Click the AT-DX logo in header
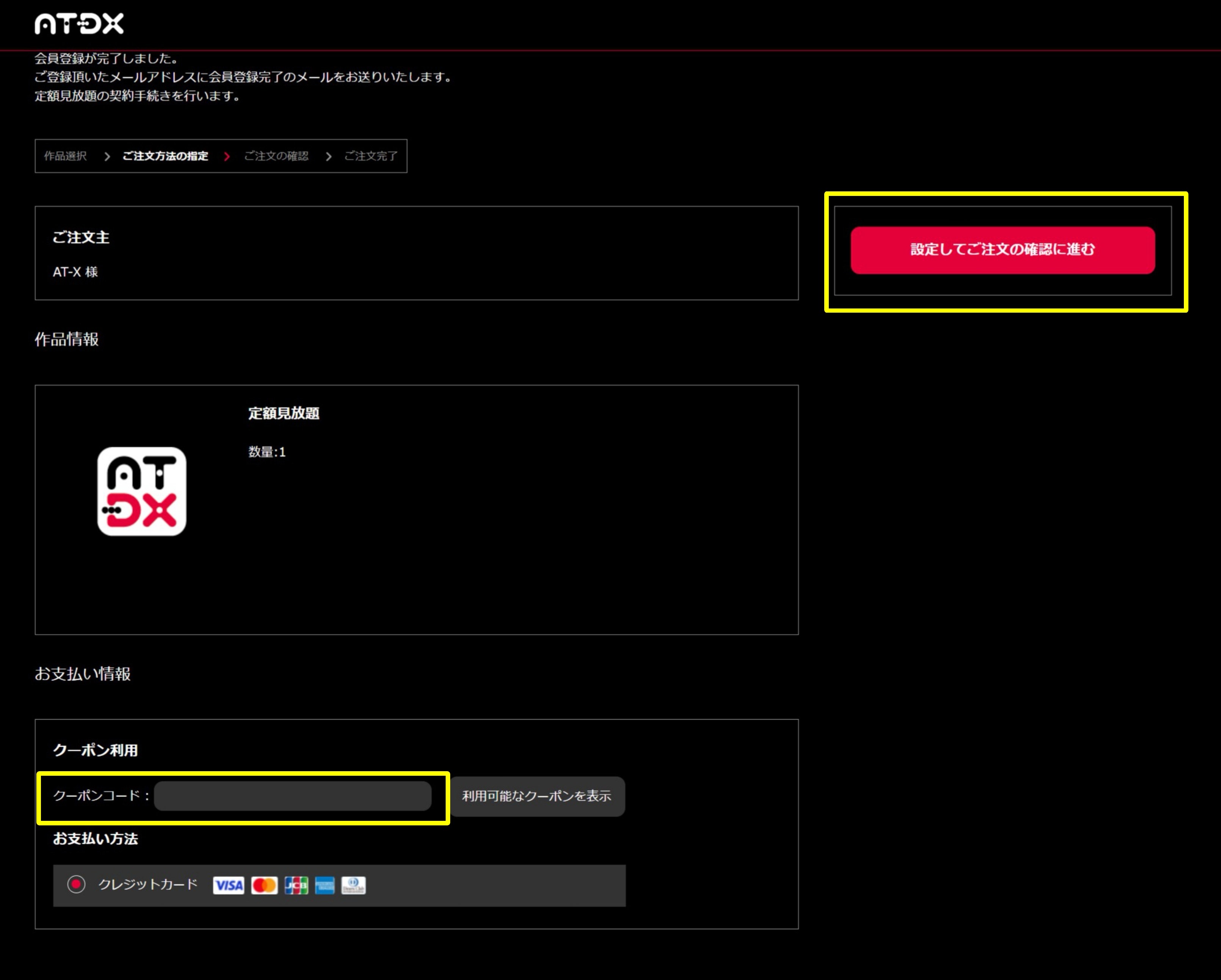This screenshot has width=1221, height=980. coord(79,24)
